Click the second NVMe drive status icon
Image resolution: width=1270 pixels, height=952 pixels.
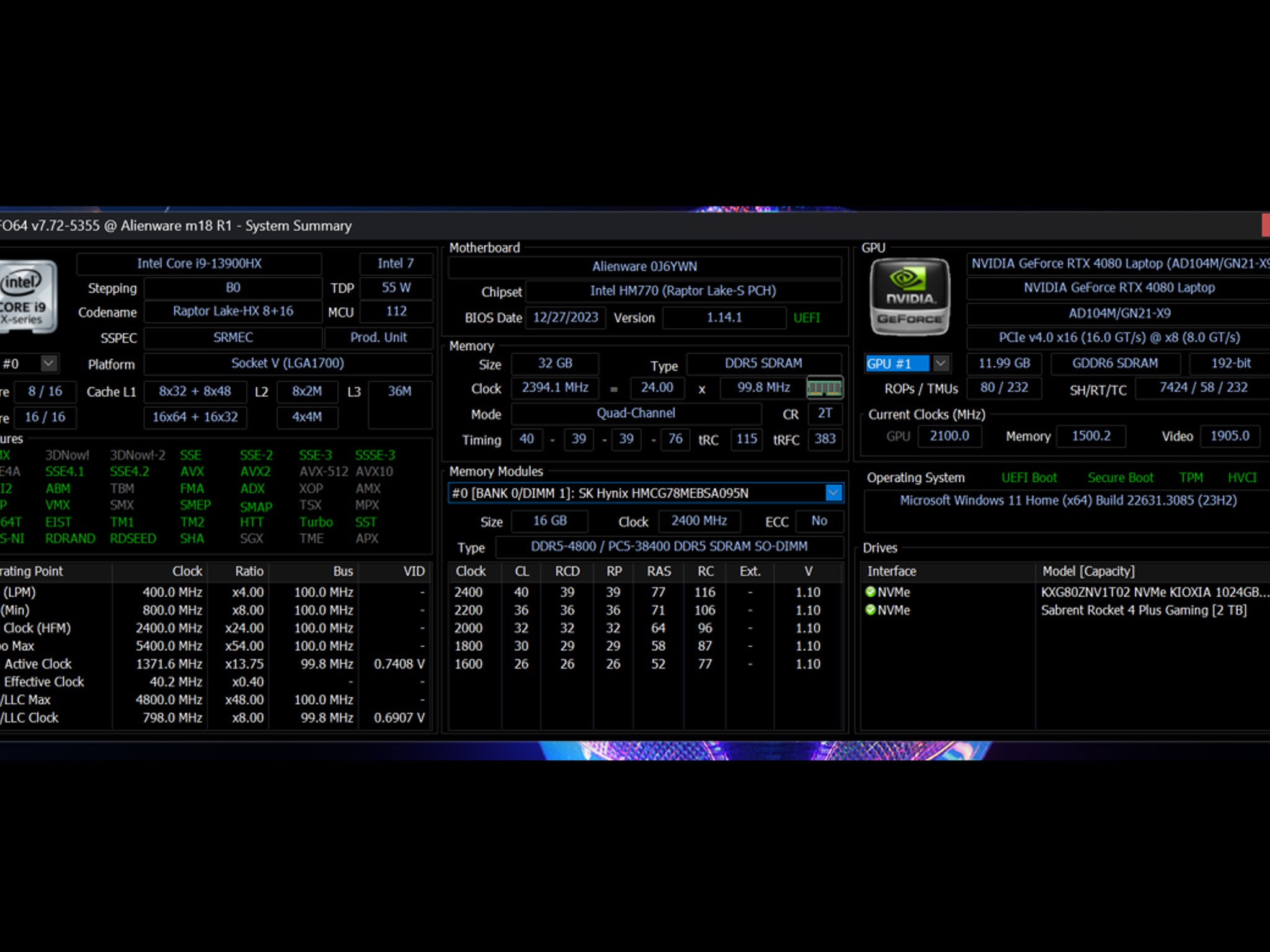[871, 610]
